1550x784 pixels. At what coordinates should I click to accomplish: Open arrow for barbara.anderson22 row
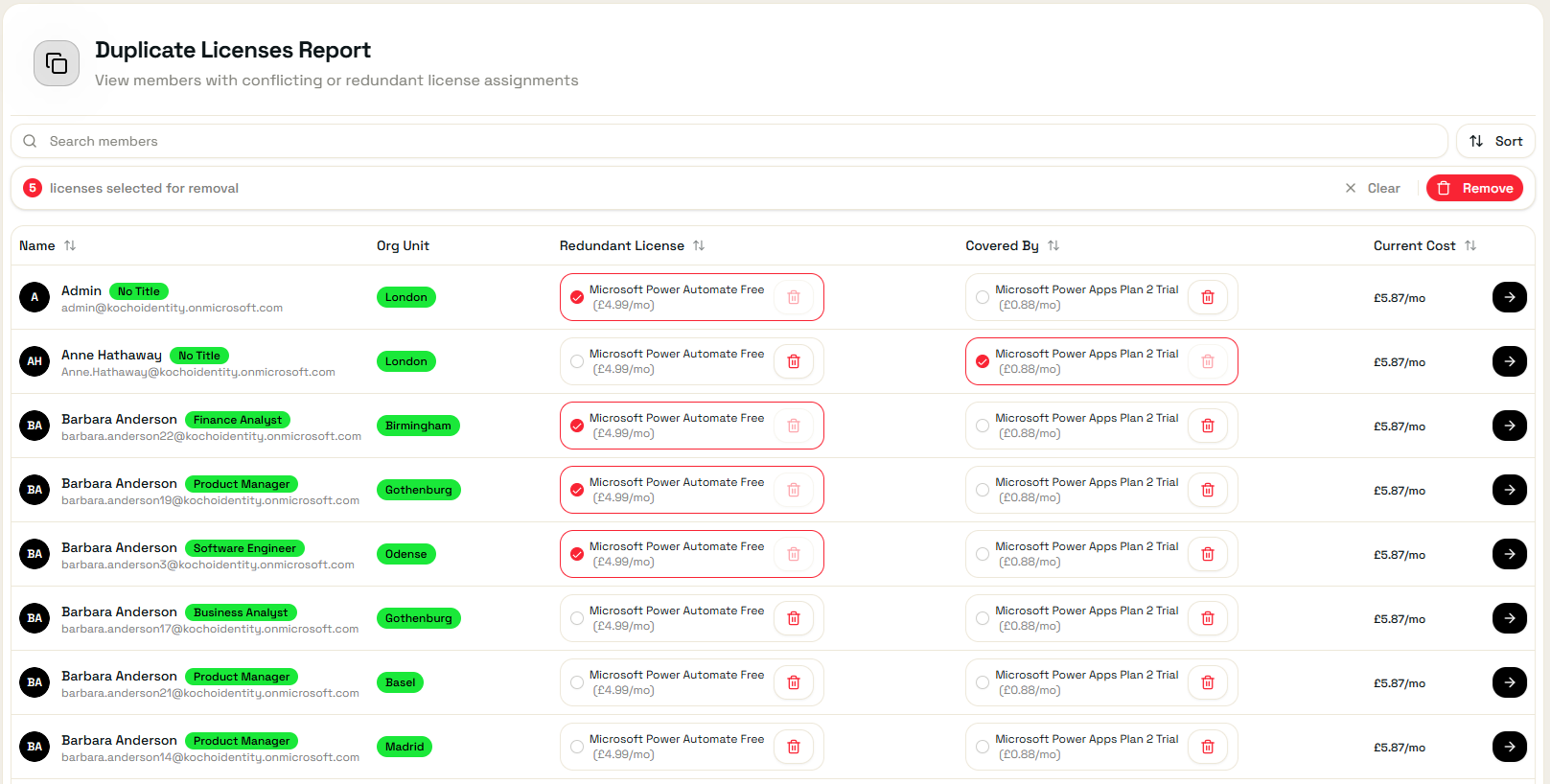point(1510,426)
